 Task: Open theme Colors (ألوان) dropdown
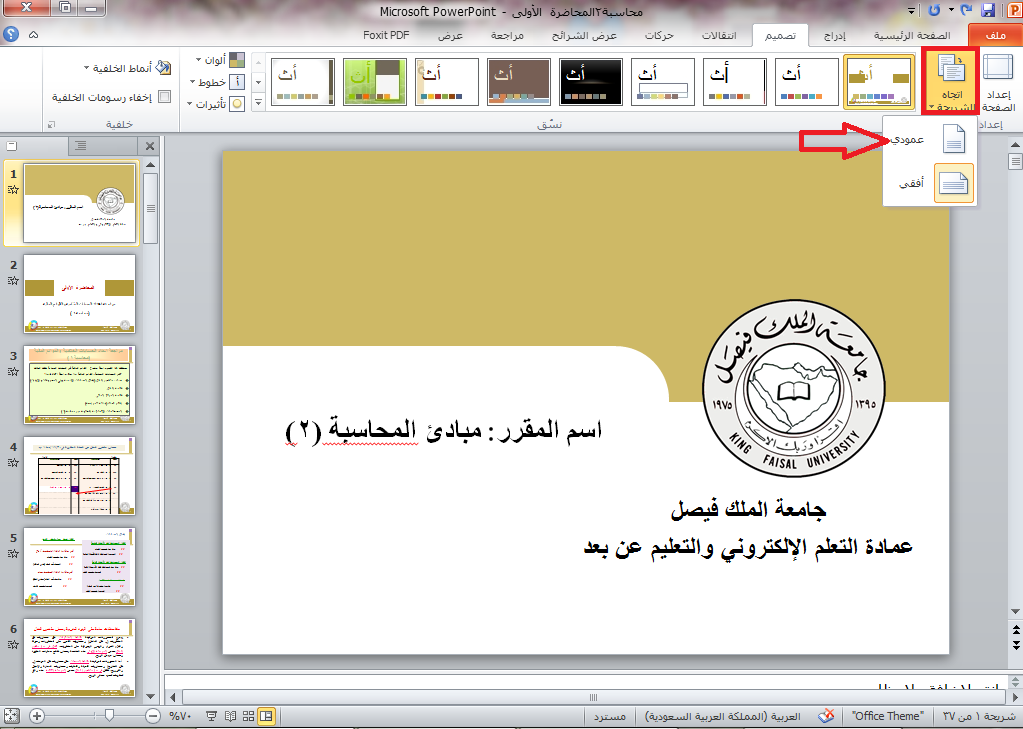[x=220, y=61]
